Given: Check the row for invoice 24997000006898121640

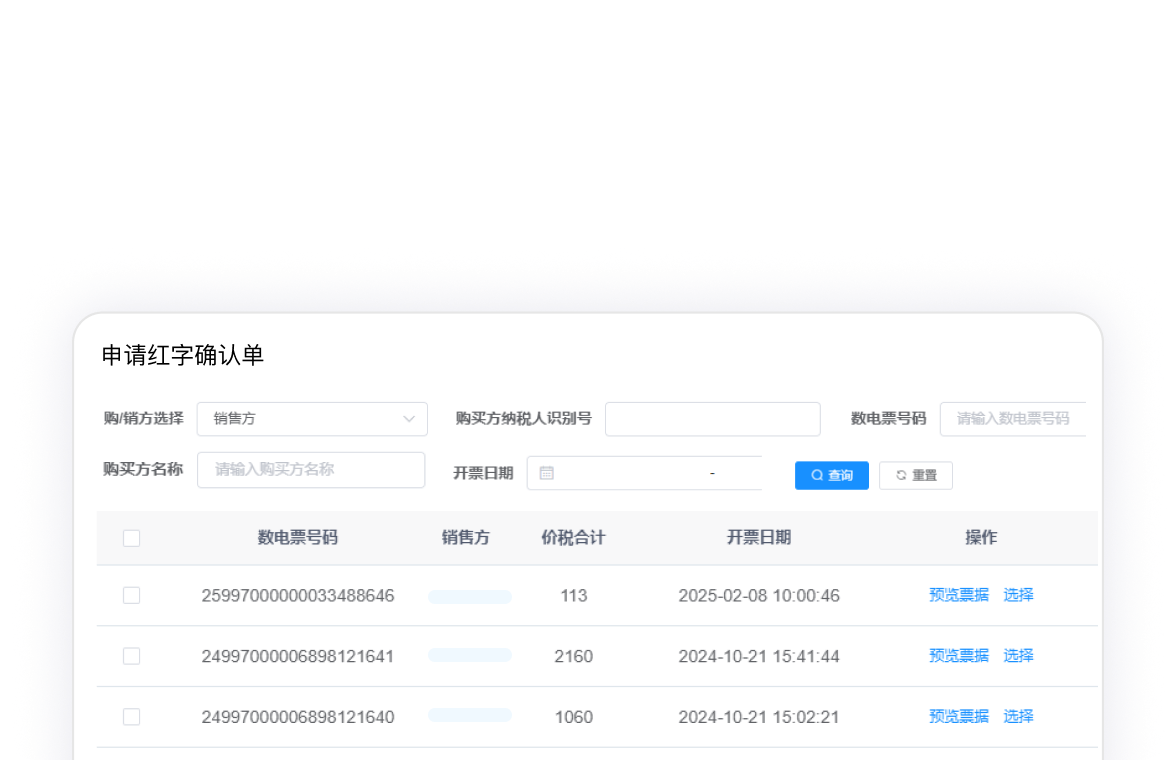Looking at the screenshot, I should pyautogui.click(x=131, y=717).
